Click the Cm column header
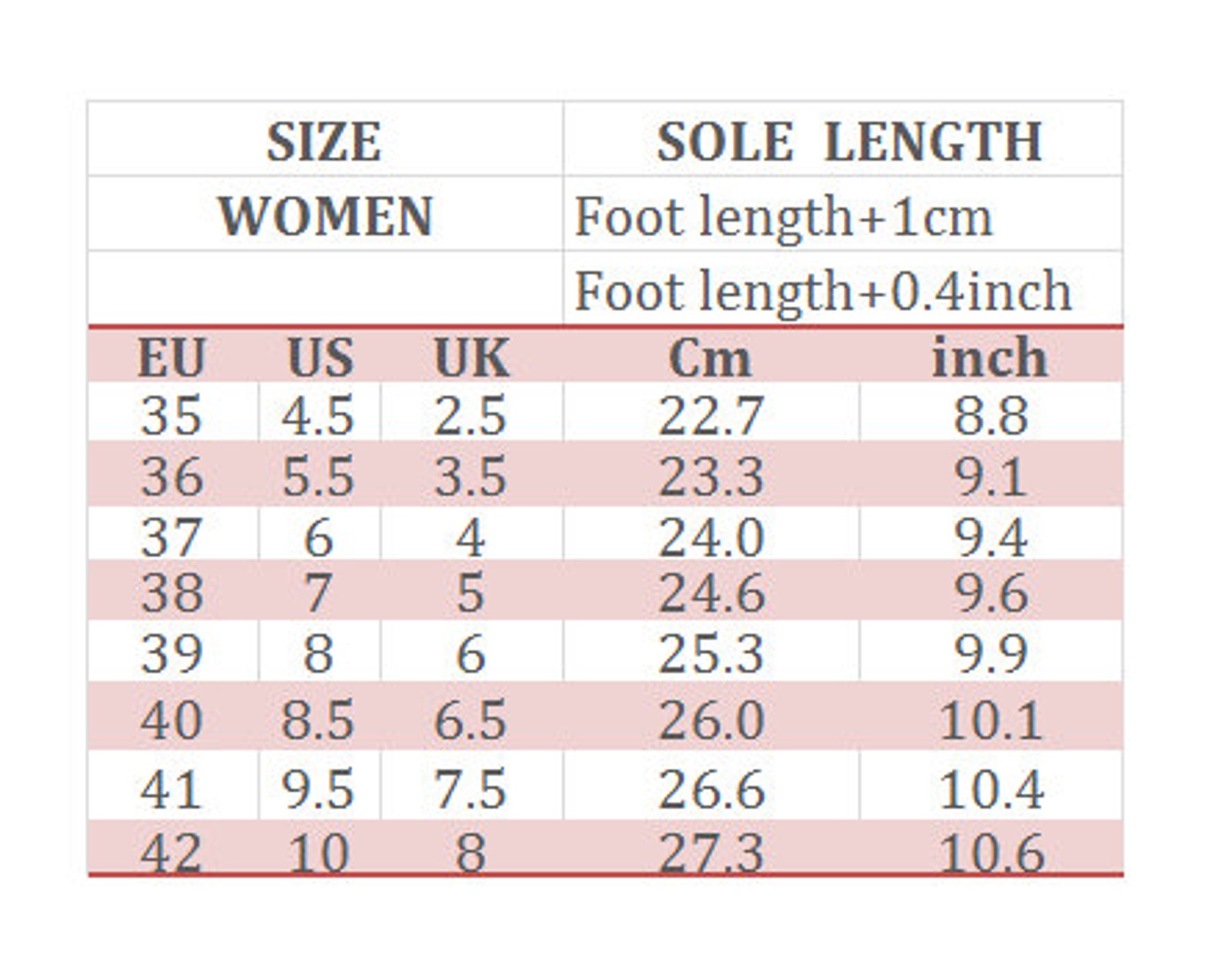Screen dimensions: 1221x980 point(711,357)
